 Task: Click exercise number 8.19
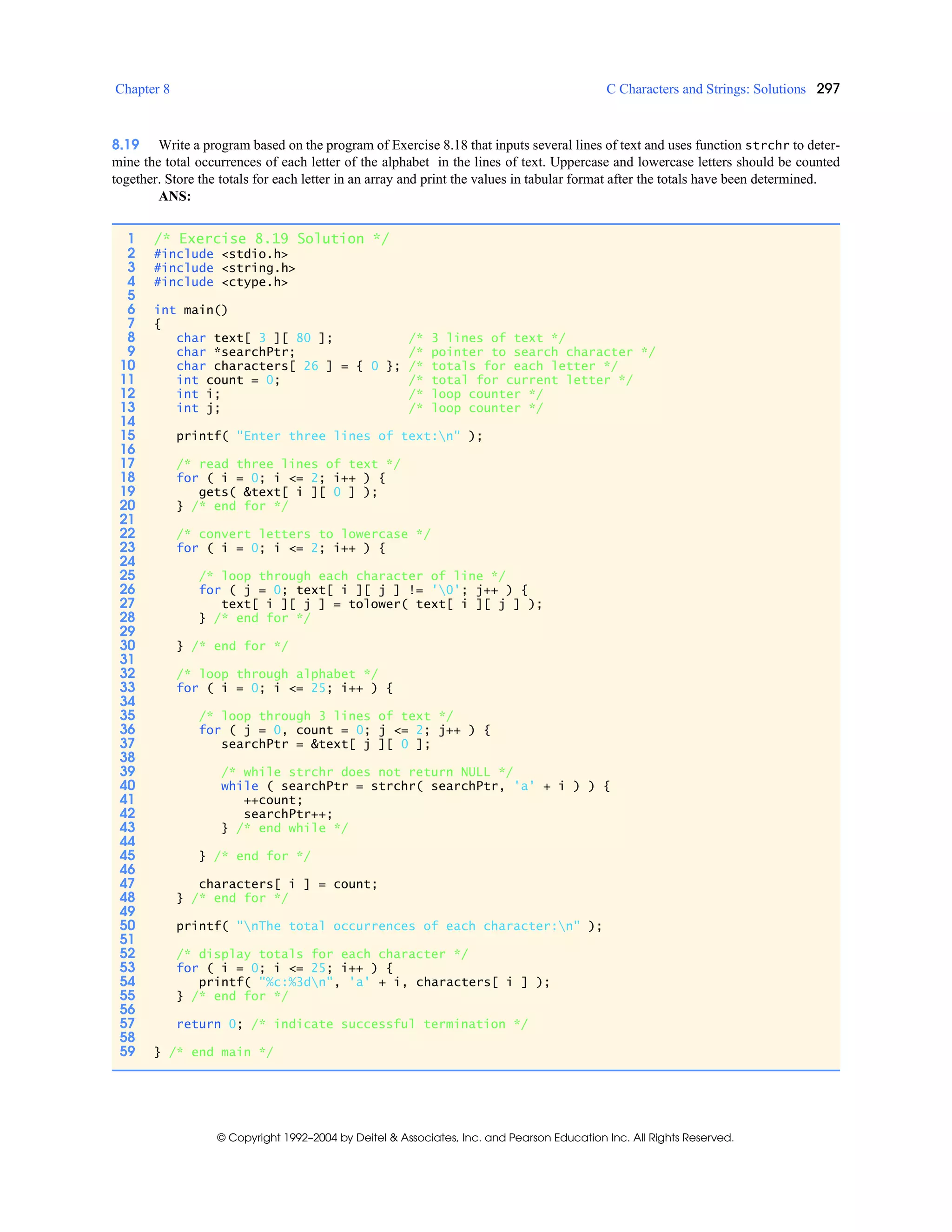click(125, 145)
